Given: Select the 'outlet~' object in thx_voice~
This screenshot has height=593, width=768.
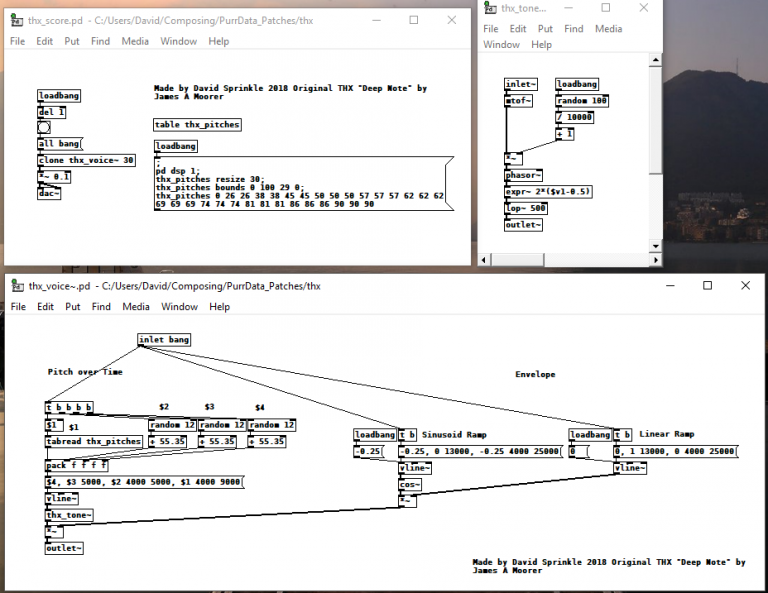Looking at the screenshot, I should (x=64, y=548).
